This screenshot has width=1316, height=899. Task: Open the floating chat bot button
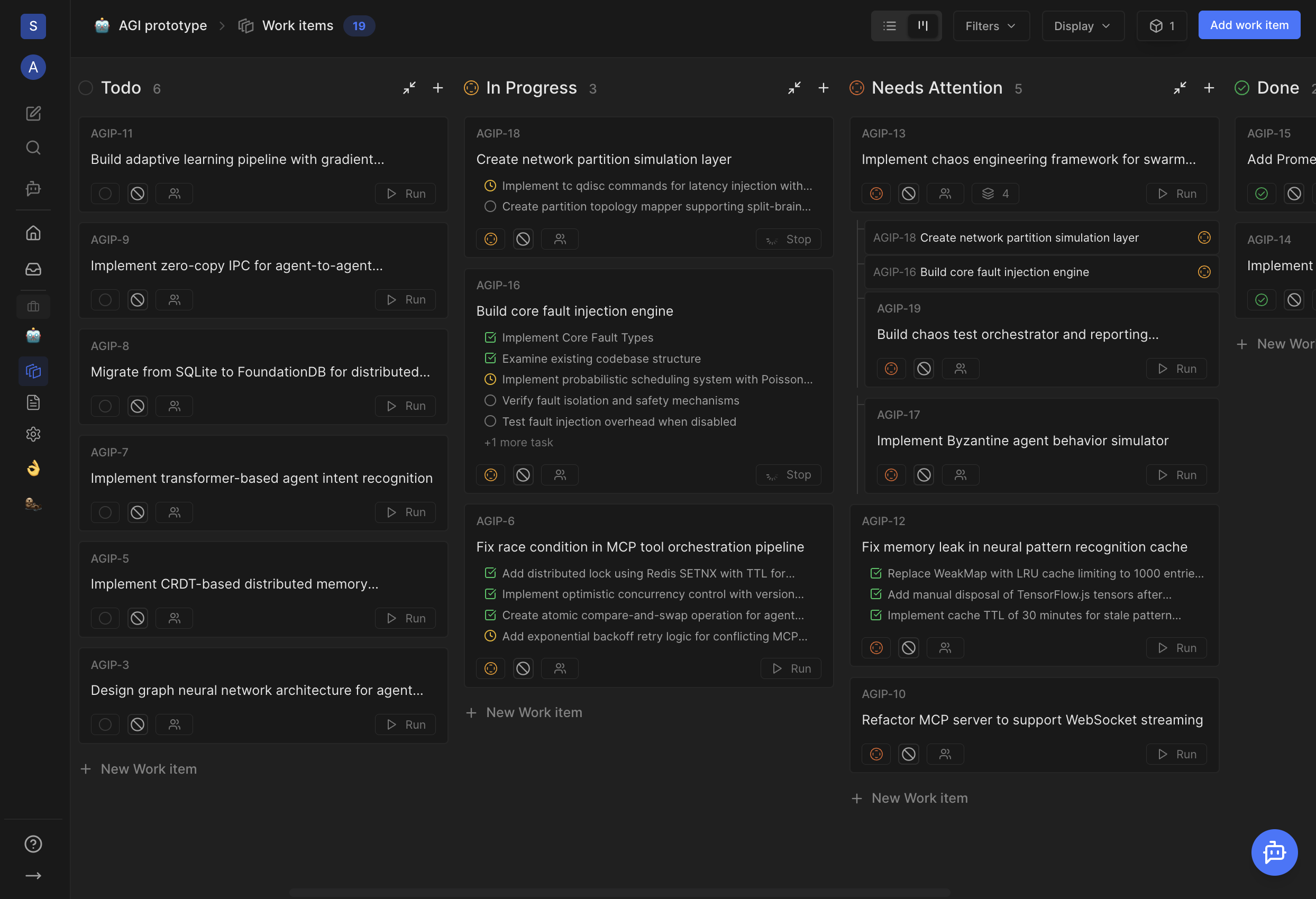(1274, 852)
